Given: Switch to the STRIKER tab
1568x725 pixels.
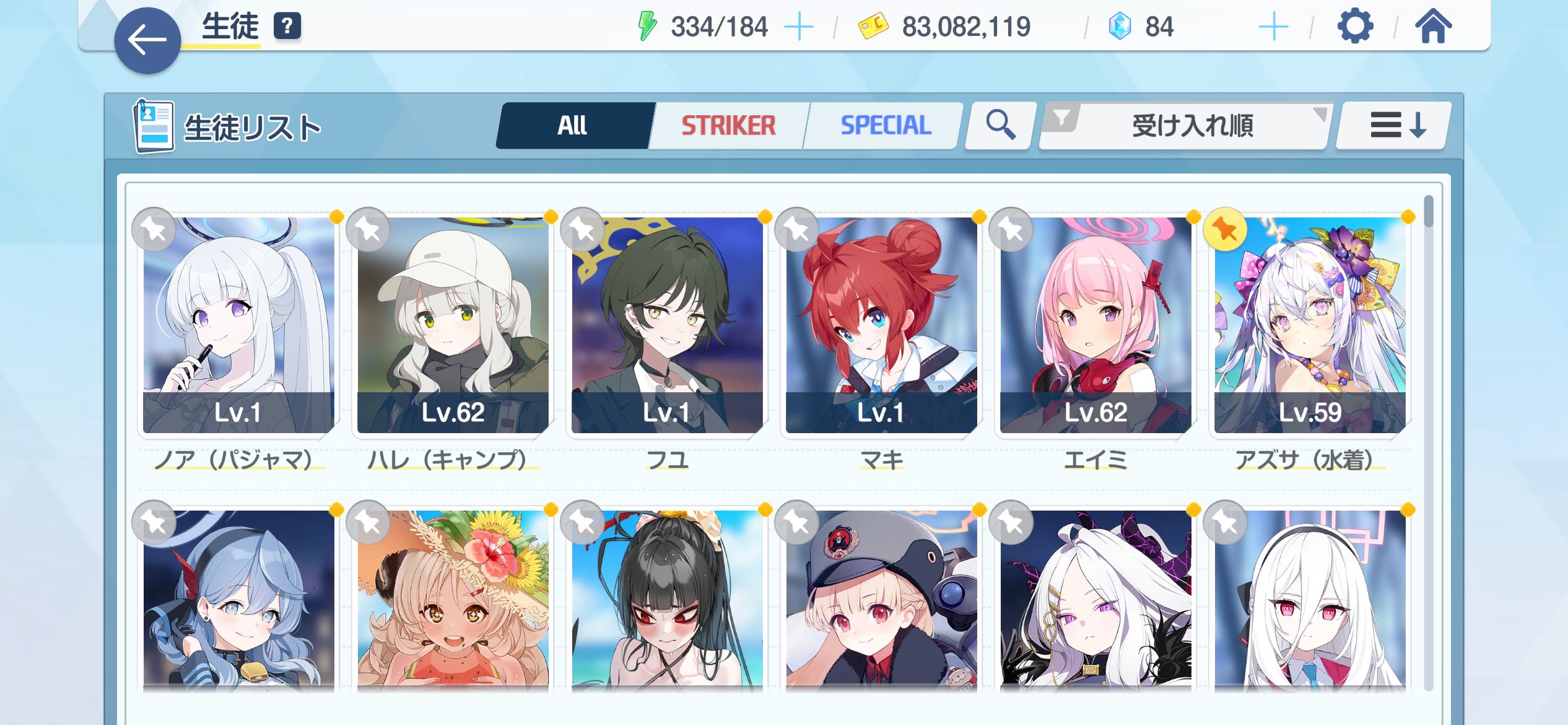Looking at the screenshot, I should [x=728, y=126].
